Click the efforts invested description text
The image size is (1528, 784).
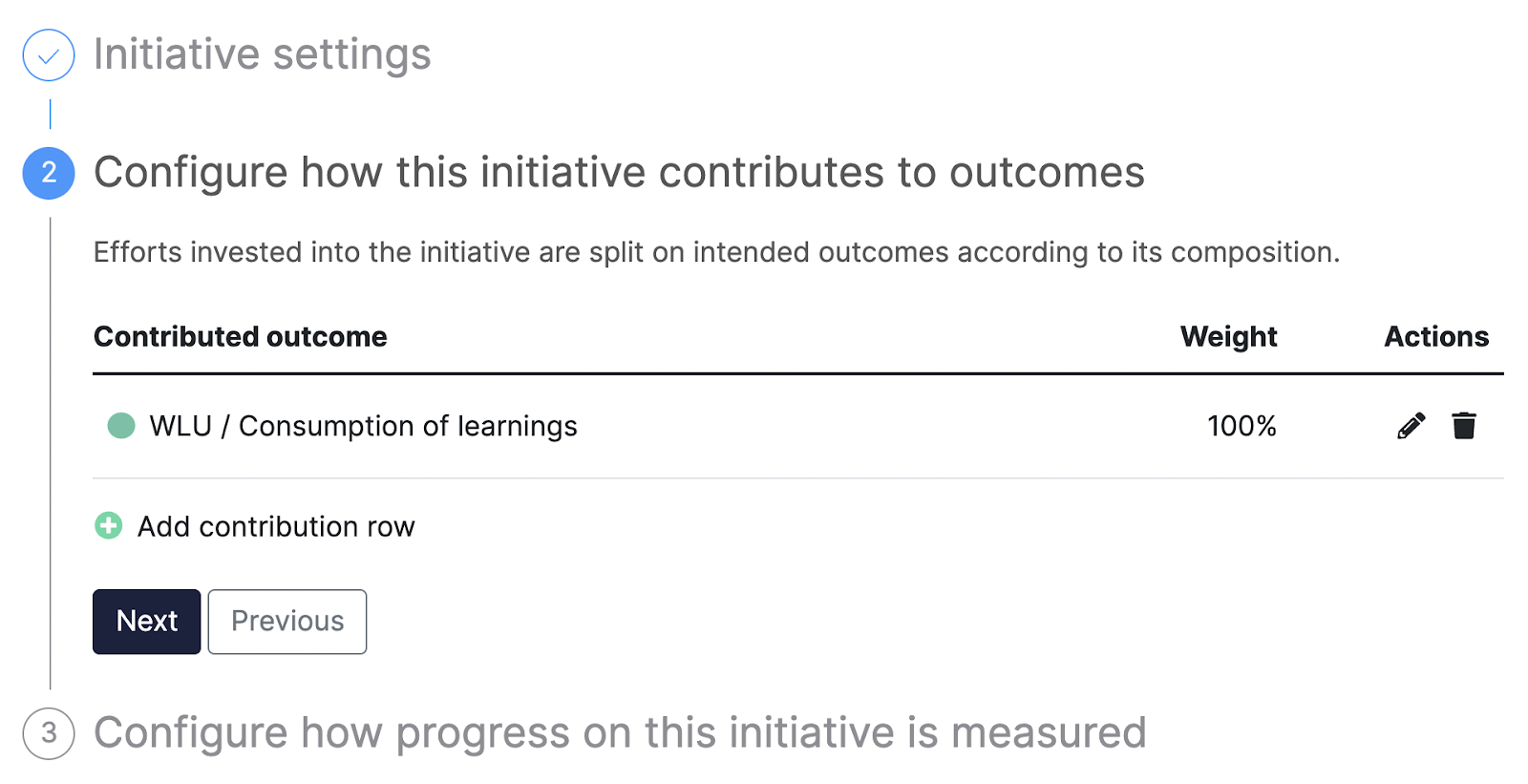[717, 252]
